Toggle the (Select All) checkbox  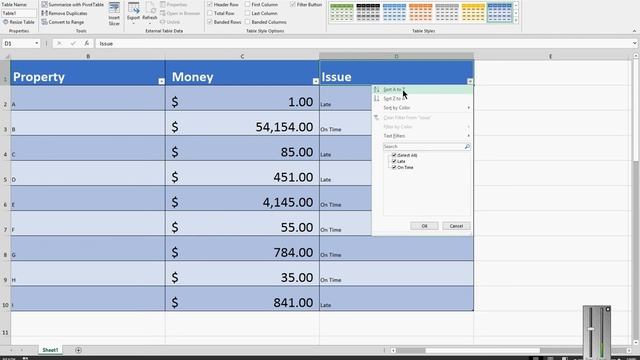(x=394, y=155)
